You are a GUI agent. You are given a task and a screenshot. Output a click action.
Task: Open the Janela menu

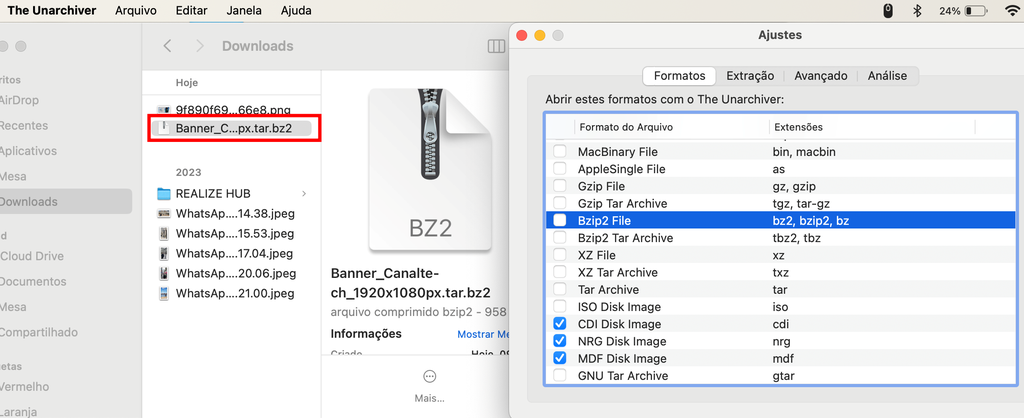tap(244, 10)
